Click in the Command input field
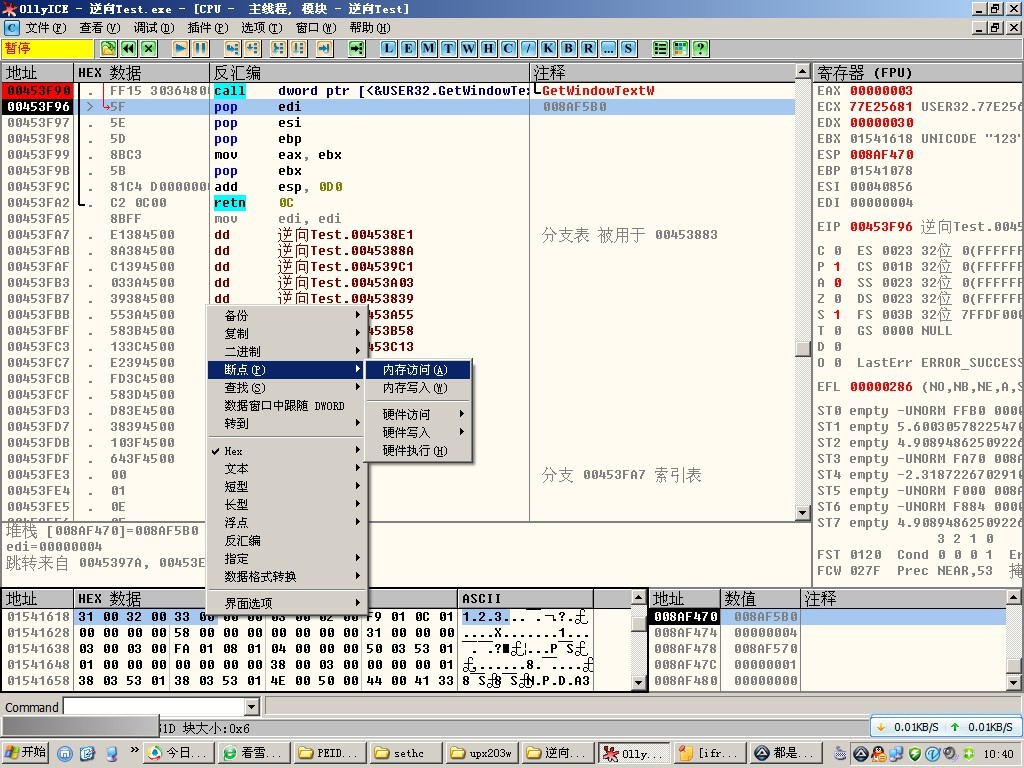The width and height of the screenshot is (1024, 768). [x=154, y=707]
